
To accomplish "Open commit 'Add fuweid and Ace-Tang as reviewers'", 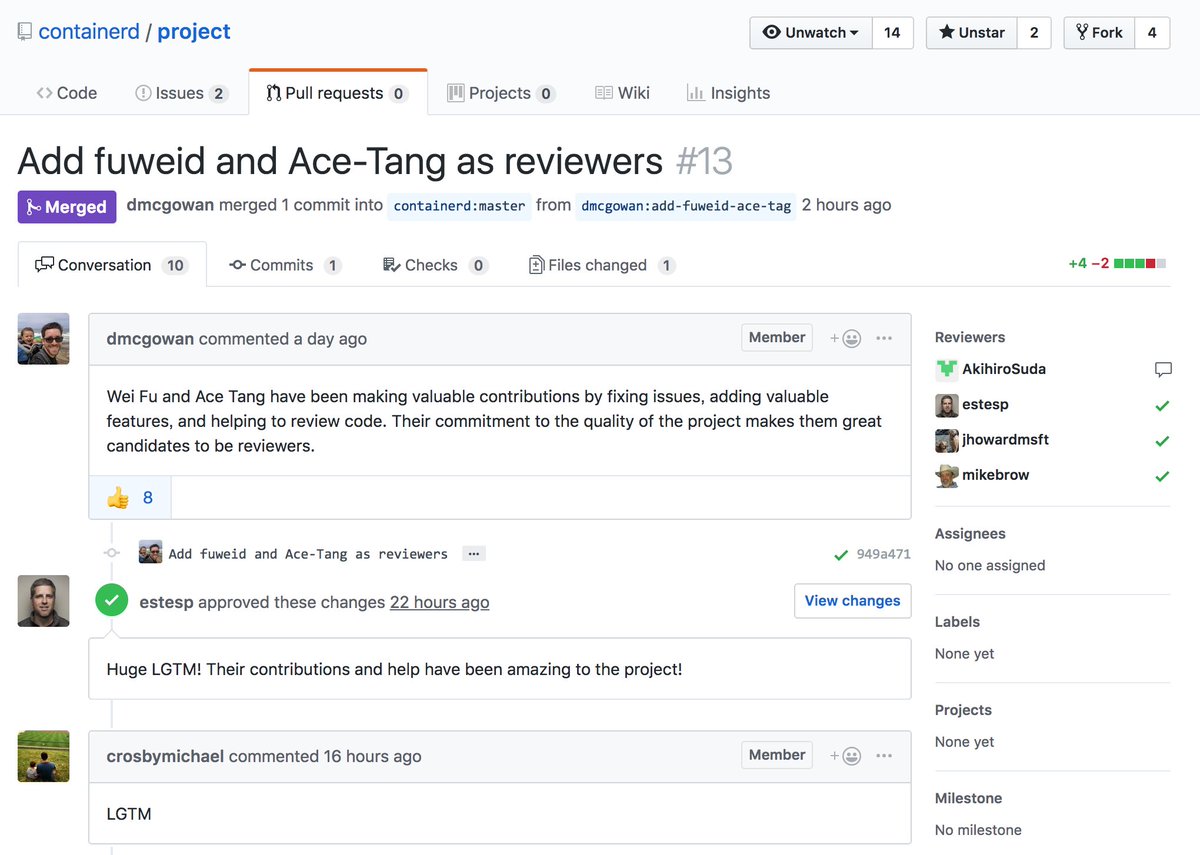I will 308,554.
